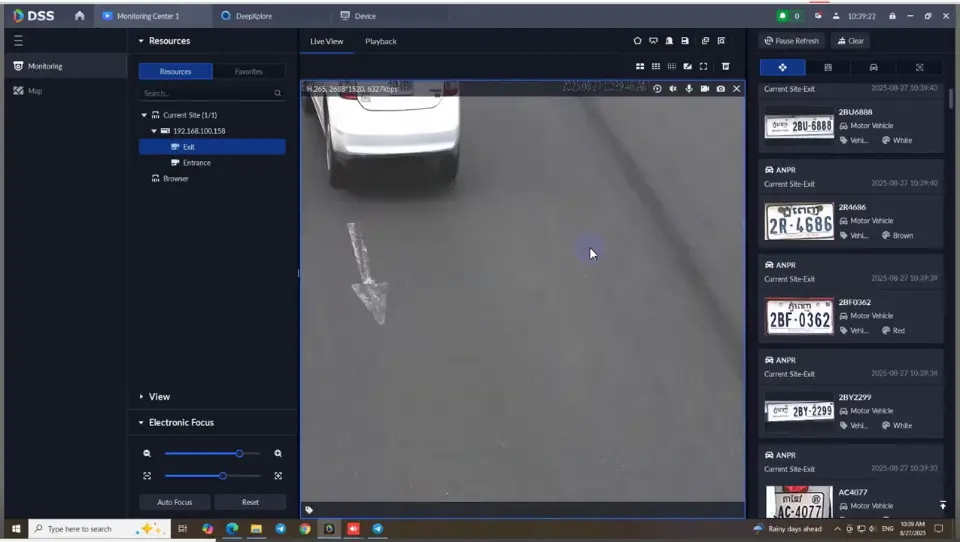Click the focus near icon in Electronic Focus
This screenshot has height=542, width=960.
click(x=147, y=476)
